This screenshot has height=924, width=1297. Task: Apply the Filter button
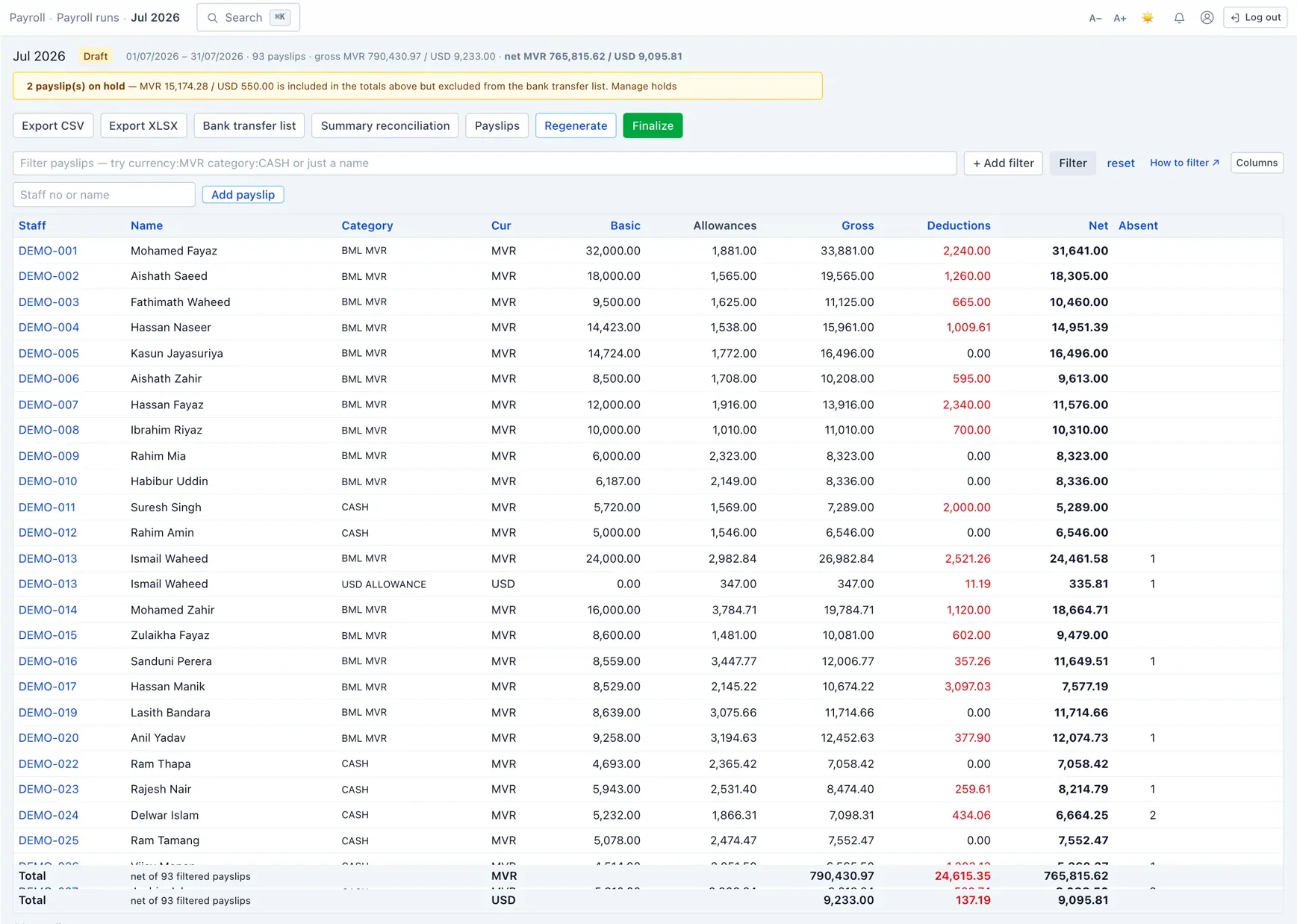click(x=1073, y=163)
